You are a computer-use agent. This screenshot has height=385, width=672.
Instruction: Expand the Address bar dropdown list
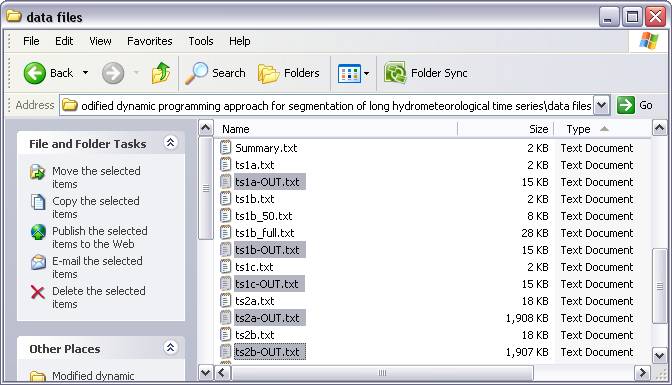(602, 105)
